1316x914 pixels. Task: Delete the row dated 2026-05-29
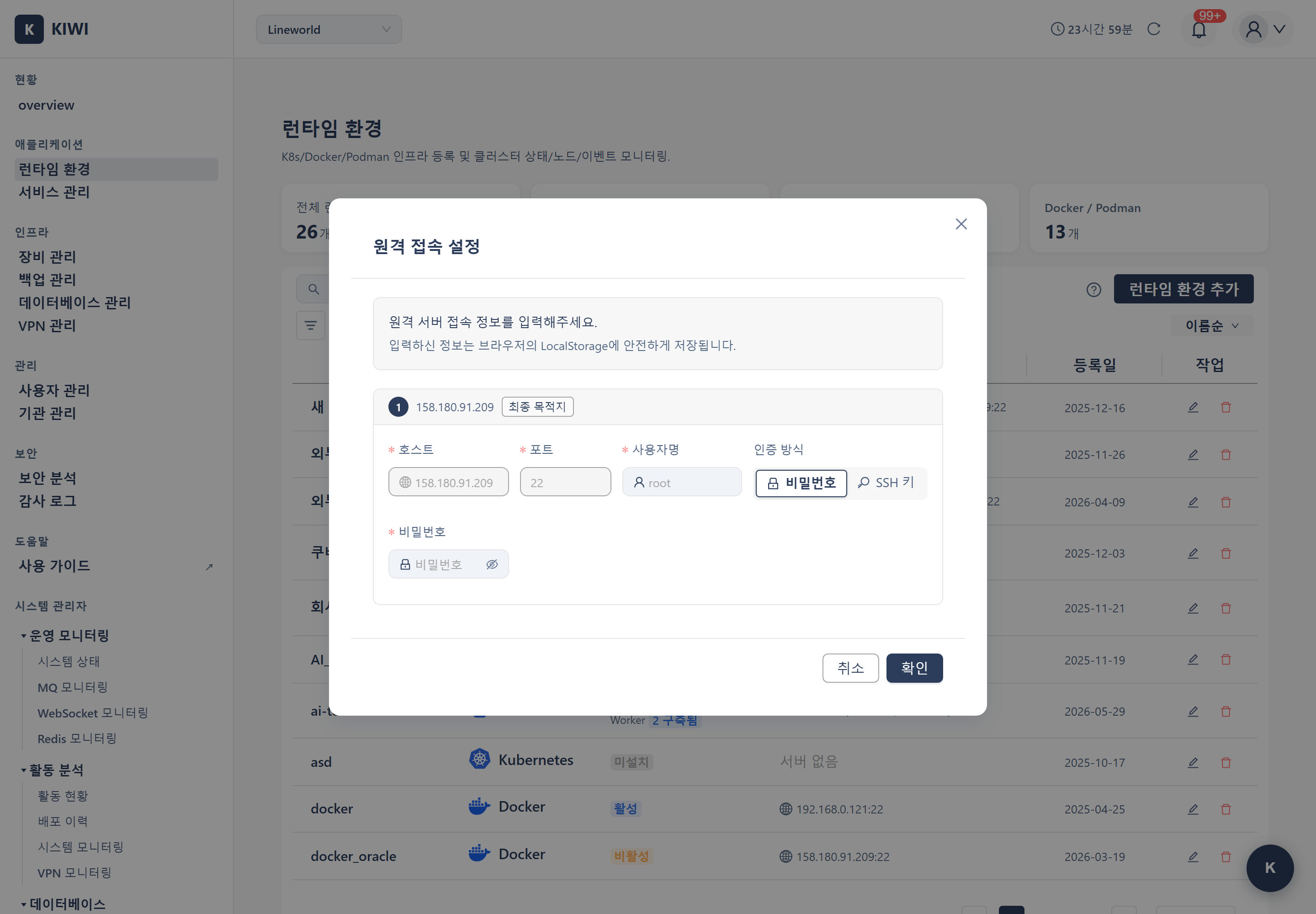click(1226, 712)
